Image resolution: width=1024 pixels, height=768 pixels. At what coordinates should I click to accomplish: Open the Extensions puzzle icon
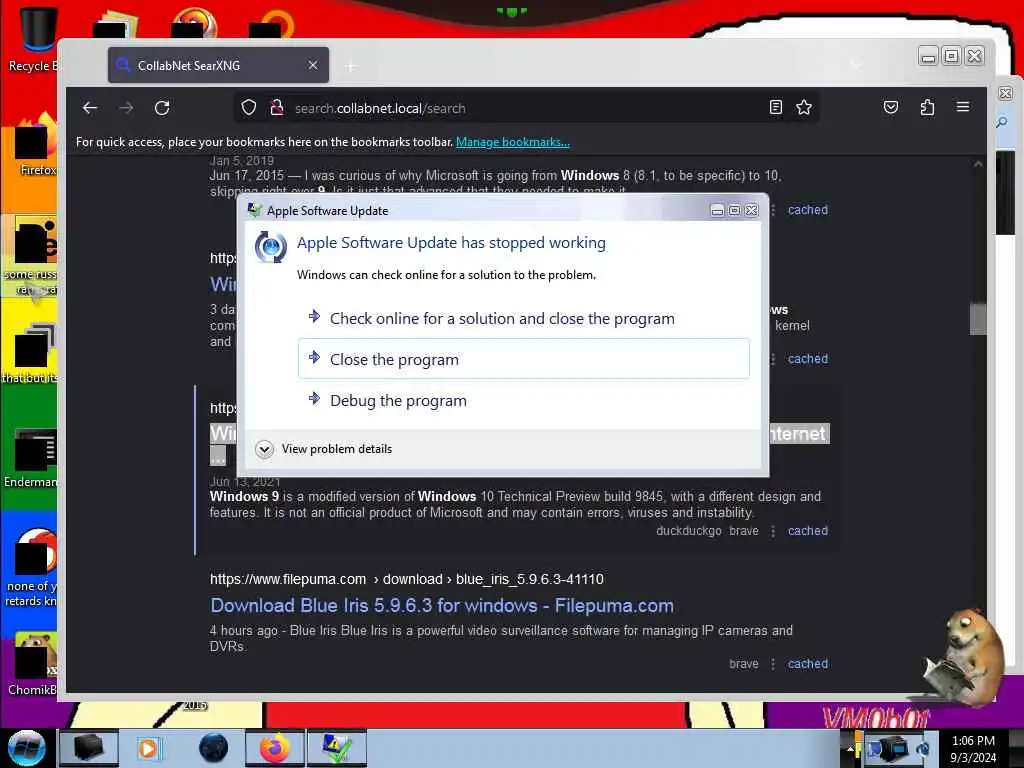click(927, 107)
